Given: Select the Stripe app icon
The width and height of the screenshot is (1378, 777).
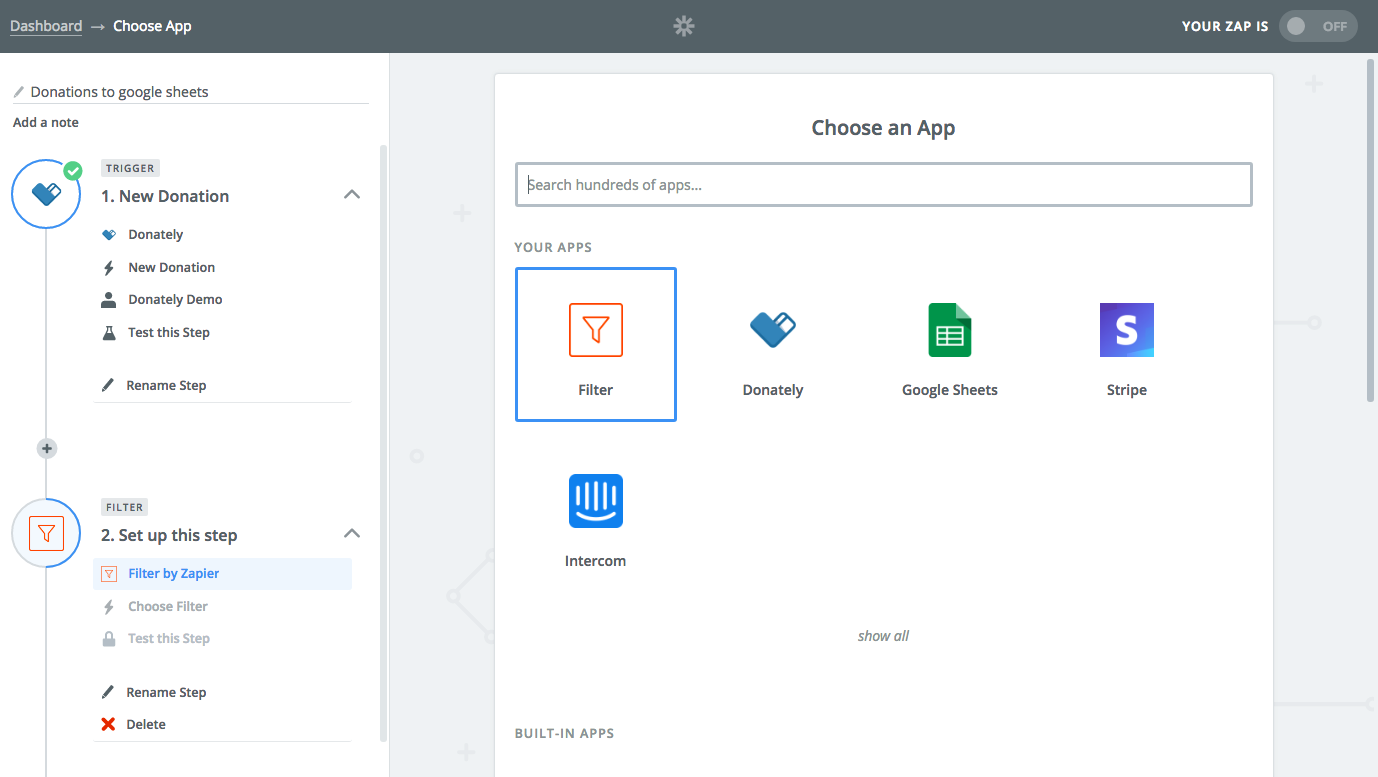Looking at the screenshot, I should tap(1127, 330).
